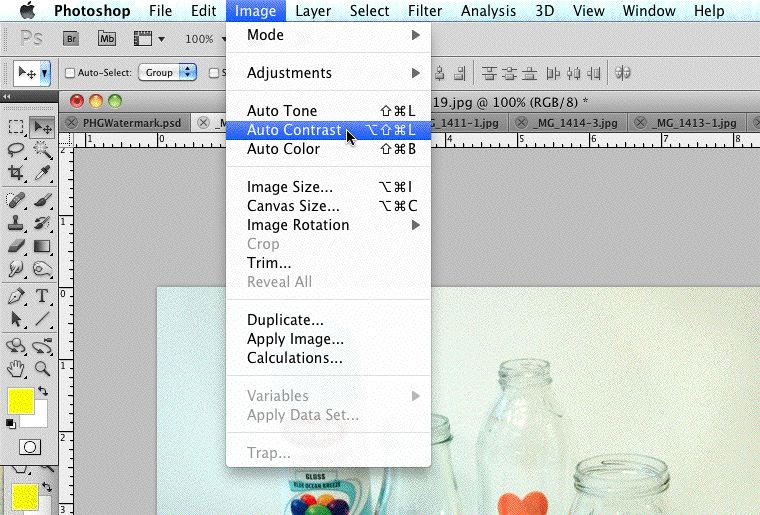Select the 3D Rotate tool
This screenshot has height=515, width=760.
pos(16,346)
